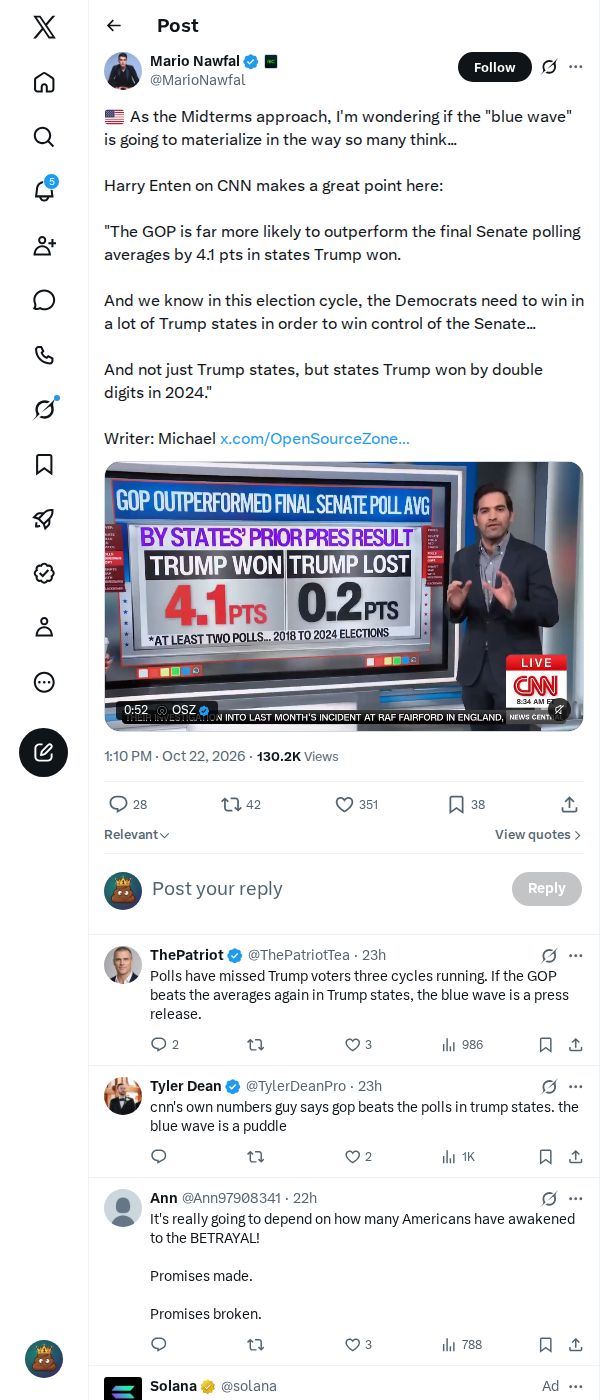
Task: Open the More circle menu in sidebar
Action: click(44, 682)
